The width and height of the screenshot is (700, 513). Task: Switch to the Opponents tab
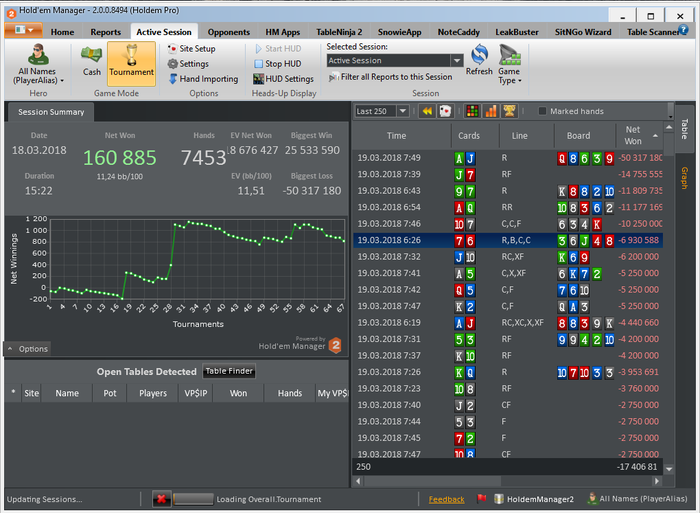click(229, 32)
